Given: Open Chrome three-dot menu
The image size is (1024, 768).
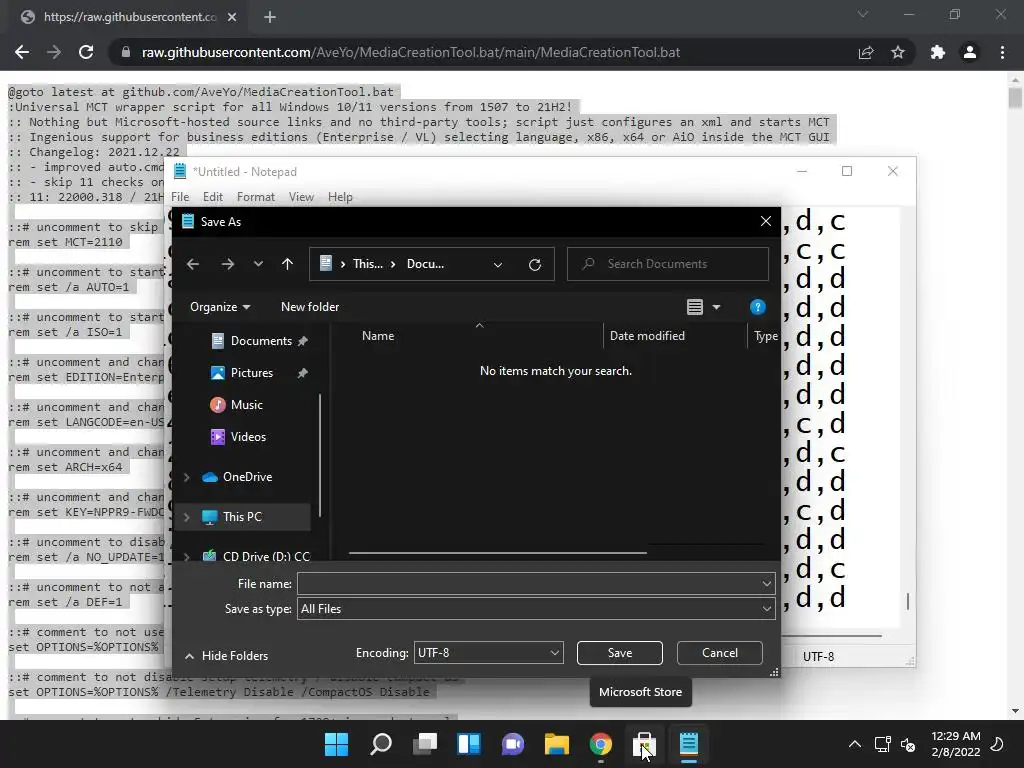Looking at the screenshot, I should pos(1002,52).
